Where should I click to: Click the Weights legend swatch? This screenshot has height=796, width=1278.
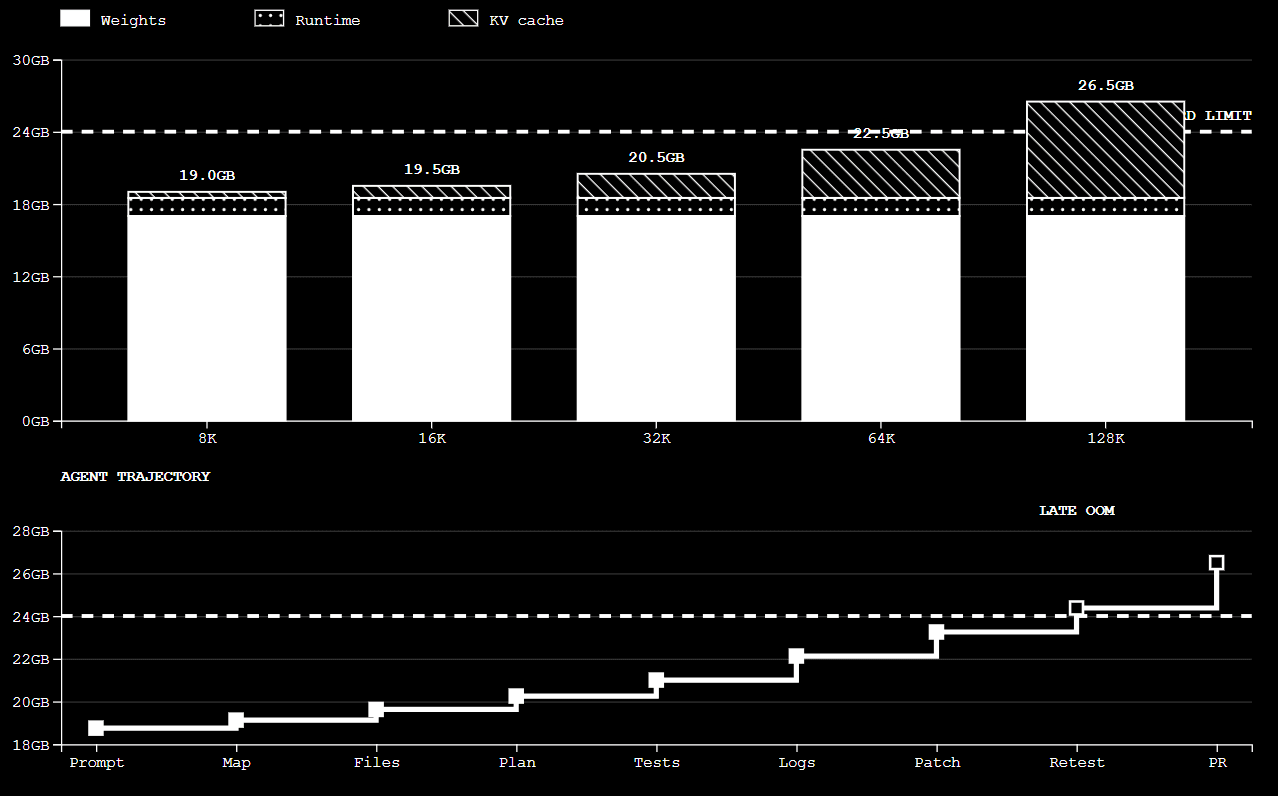click(76, 19)
